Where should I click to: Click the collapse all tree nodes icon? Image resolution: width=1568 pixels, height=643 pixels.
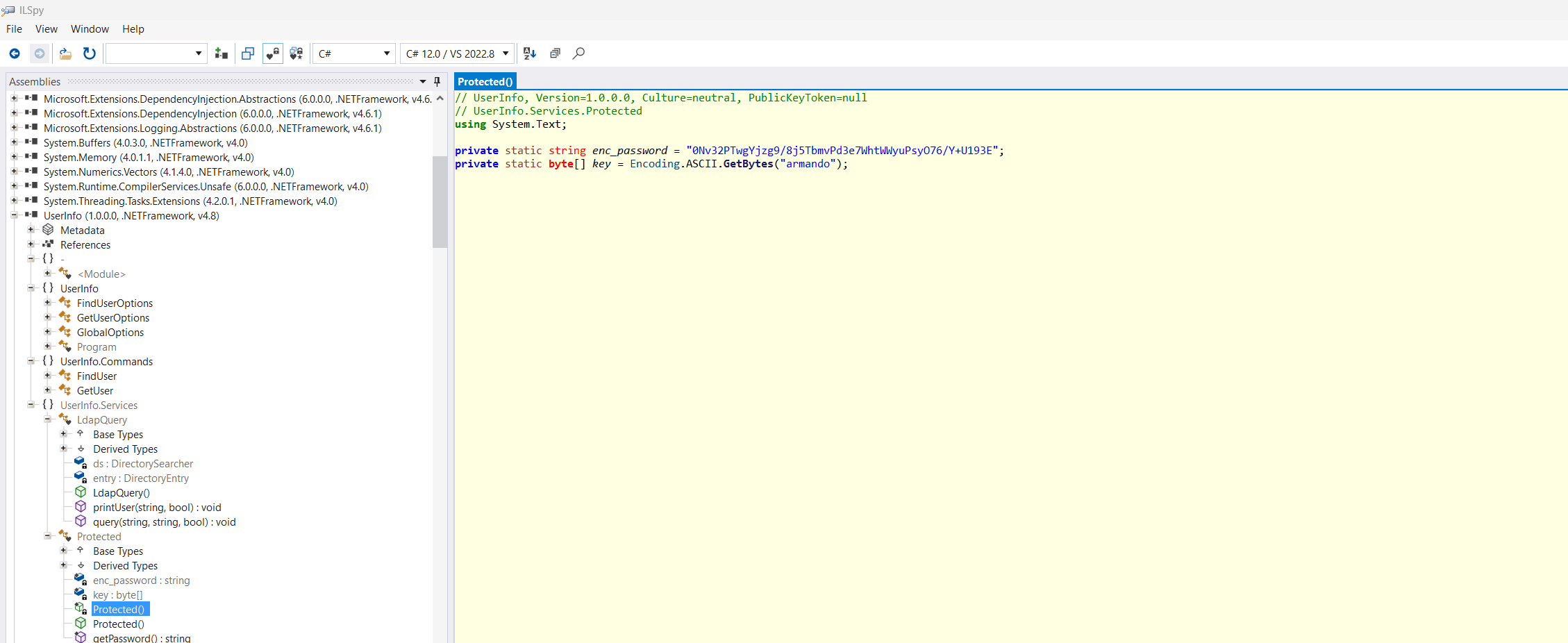coord(555,53)
